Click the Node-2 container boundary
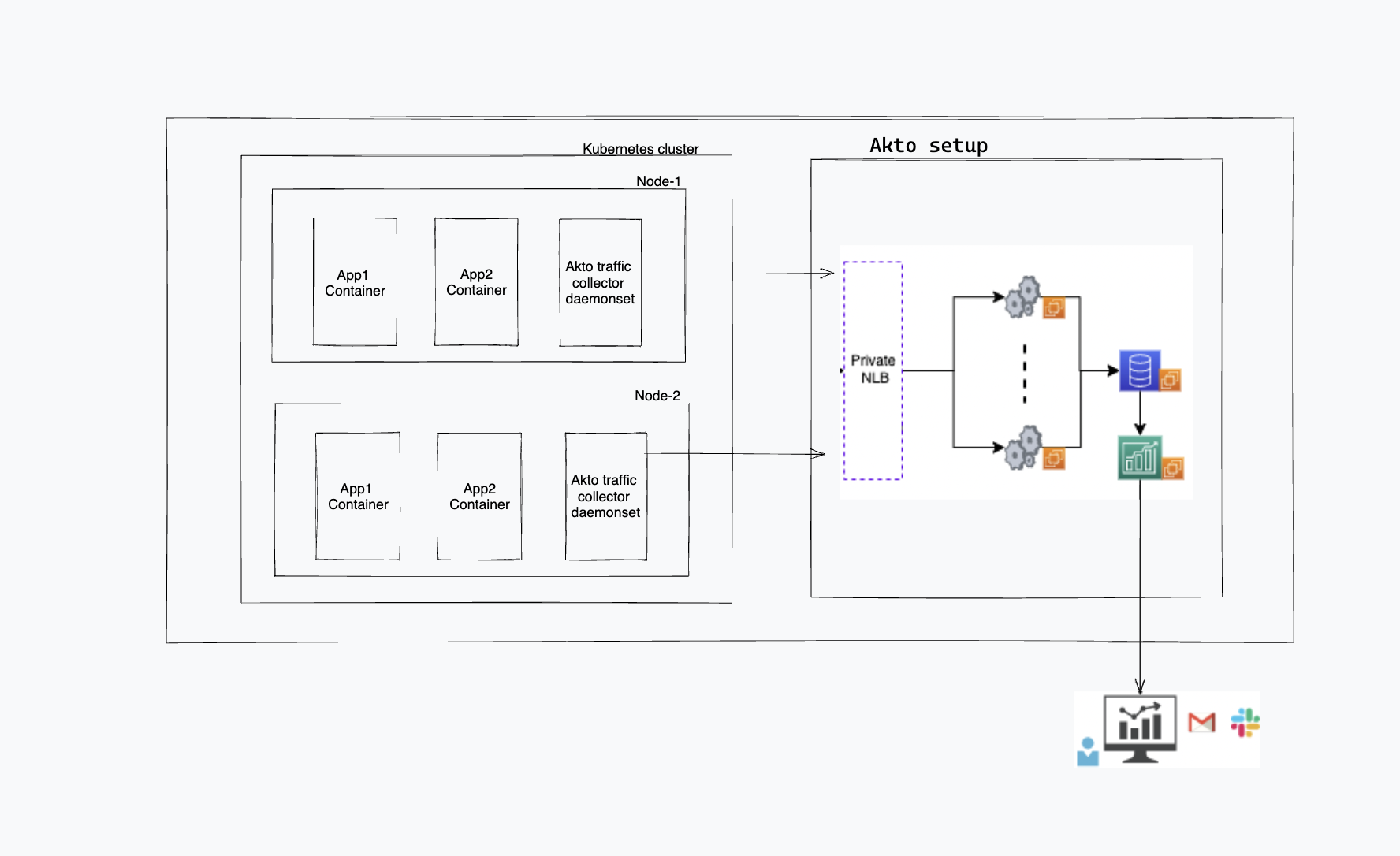 point(482,404)
